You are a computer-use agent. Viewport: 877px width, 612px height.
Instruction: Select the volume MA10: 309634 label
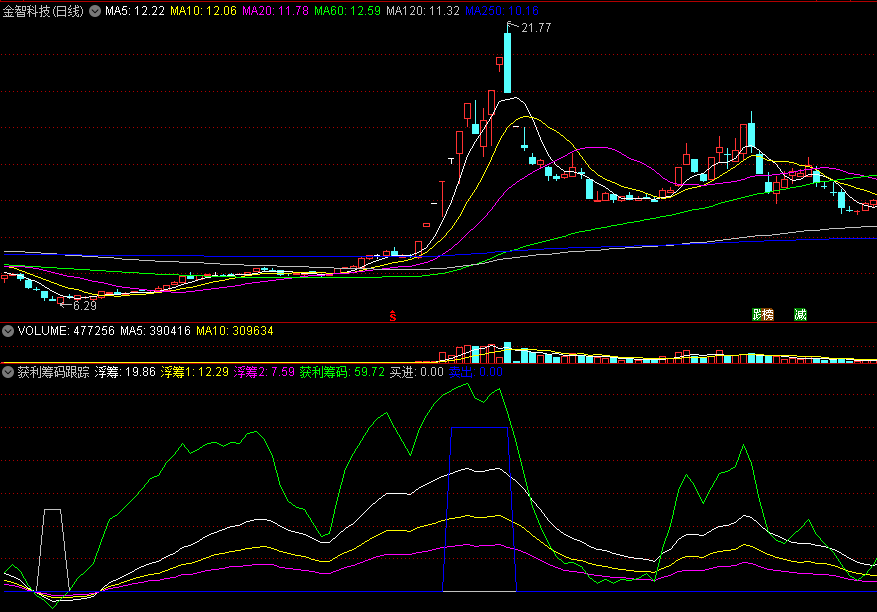coord(234,331)
